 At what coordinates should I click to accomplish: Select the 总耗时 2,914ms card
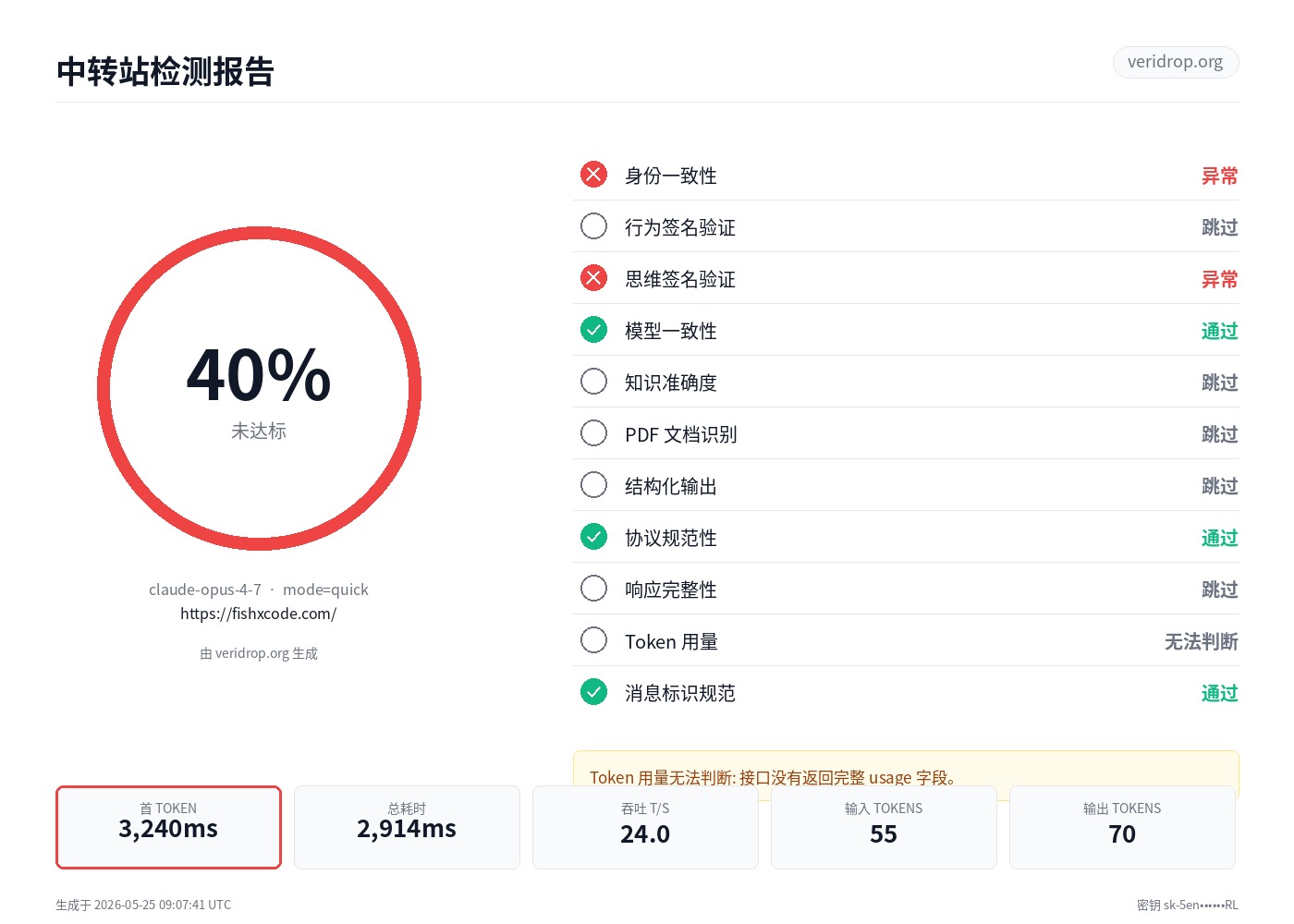click(407, 827)
